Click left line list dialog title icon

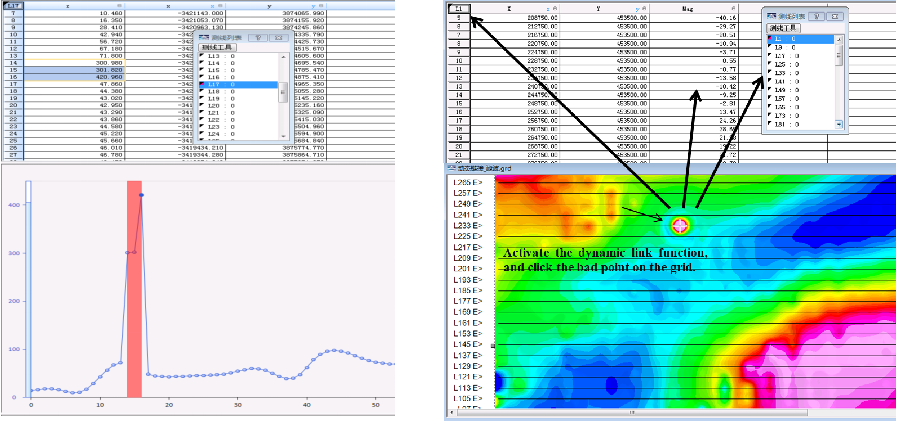pyautogui.click(x=205, y=37)
